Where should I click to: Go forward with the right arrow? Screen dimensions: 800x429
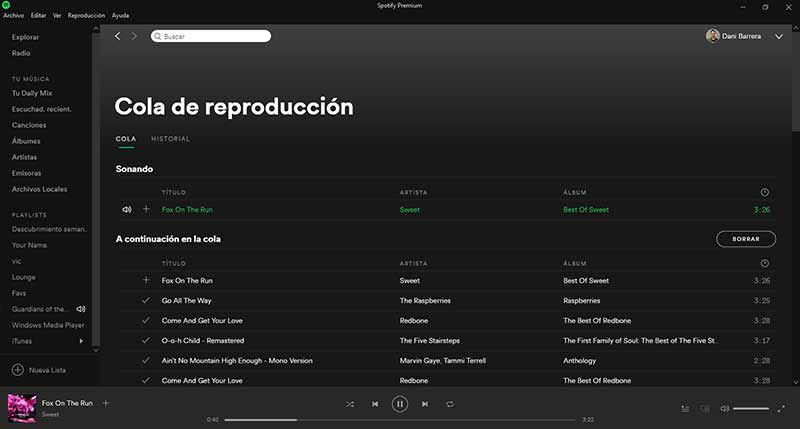[135, 36]
